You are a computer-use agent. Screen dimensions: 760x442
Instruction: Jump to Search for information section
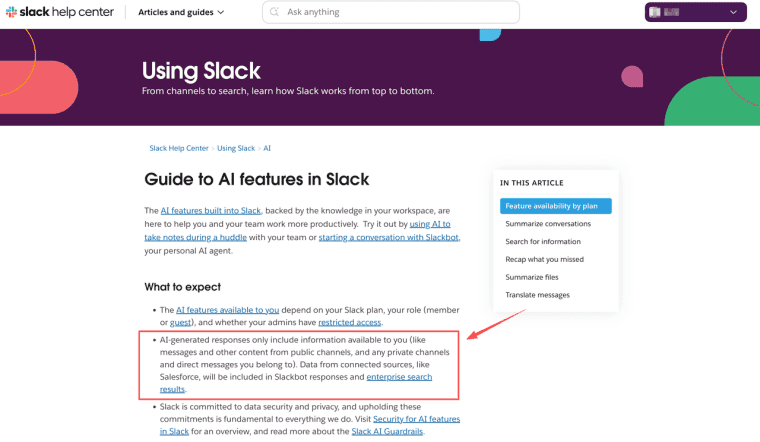543,242
